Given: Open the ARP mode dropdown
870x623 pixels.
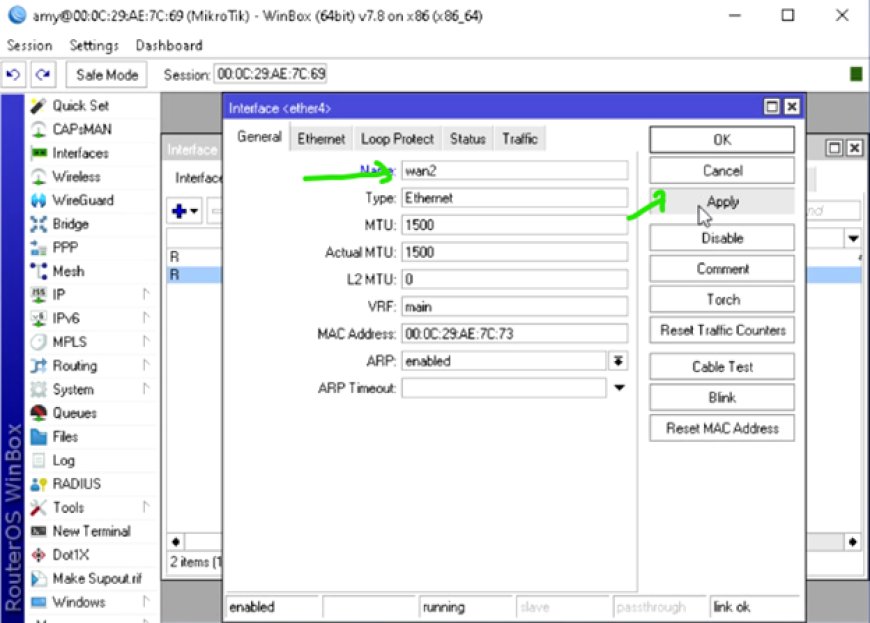Looking at the screenshot, I should (x=618, y=361).
